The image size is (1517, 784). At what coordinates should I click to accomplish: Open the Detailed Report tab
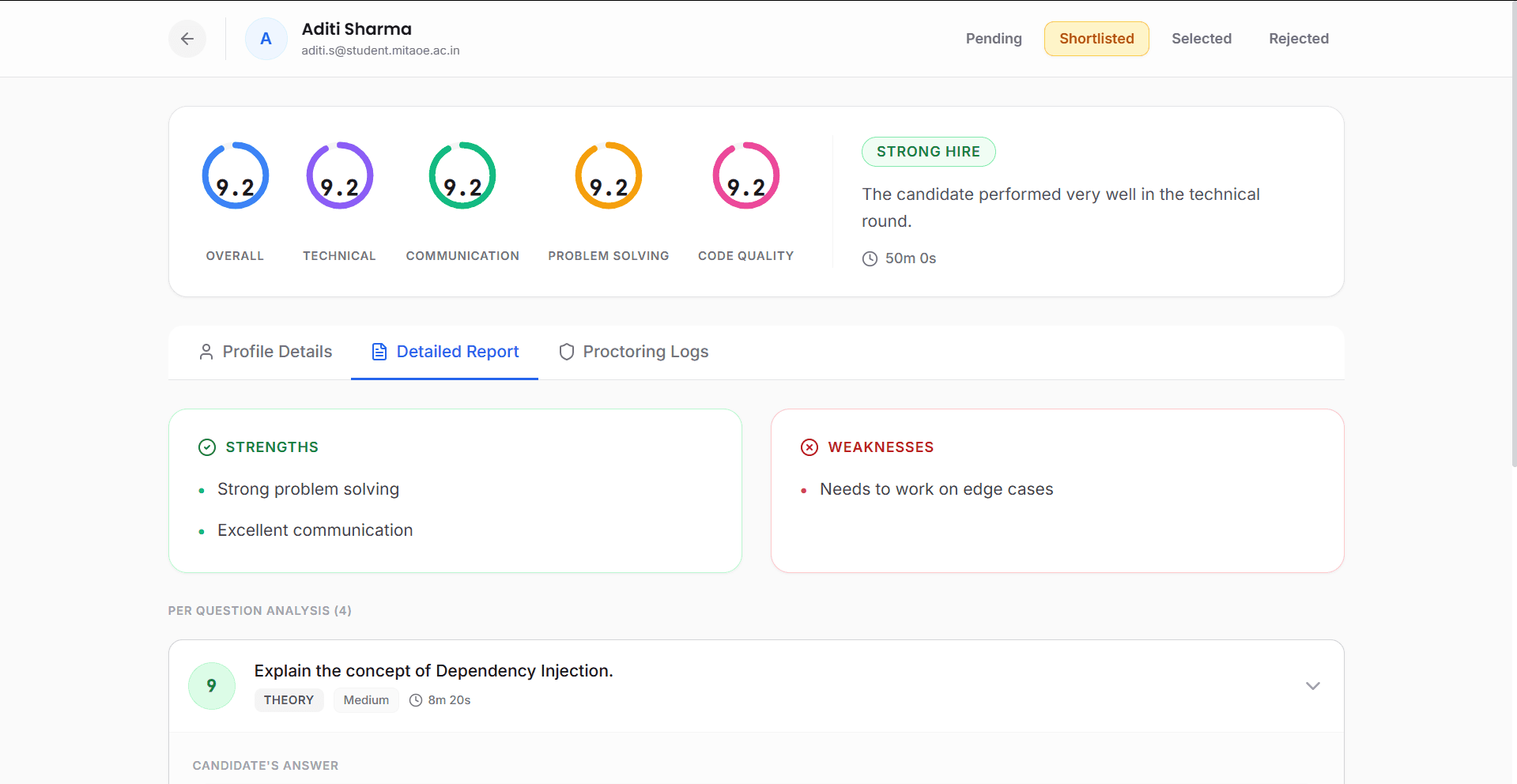(445, 352)
